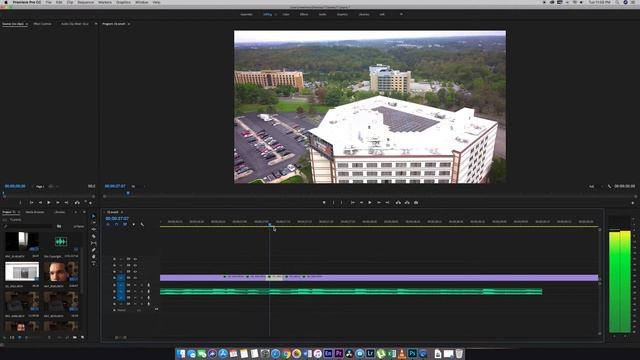Select the Type tool
Viewport: 640px width, 360px height.
(93, 263)
